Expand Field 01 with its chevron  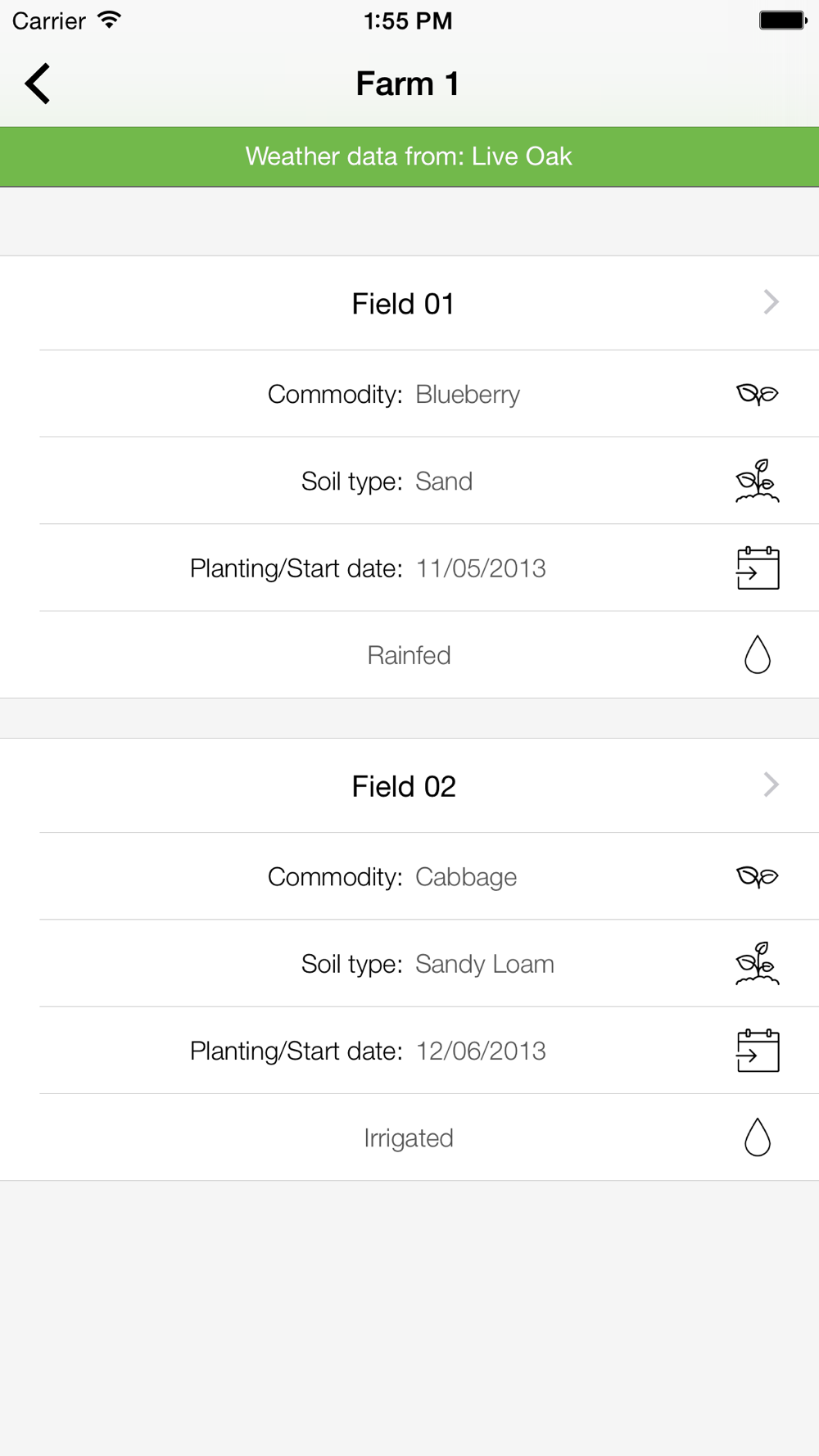pyautogui.click(x=771, y=302)
